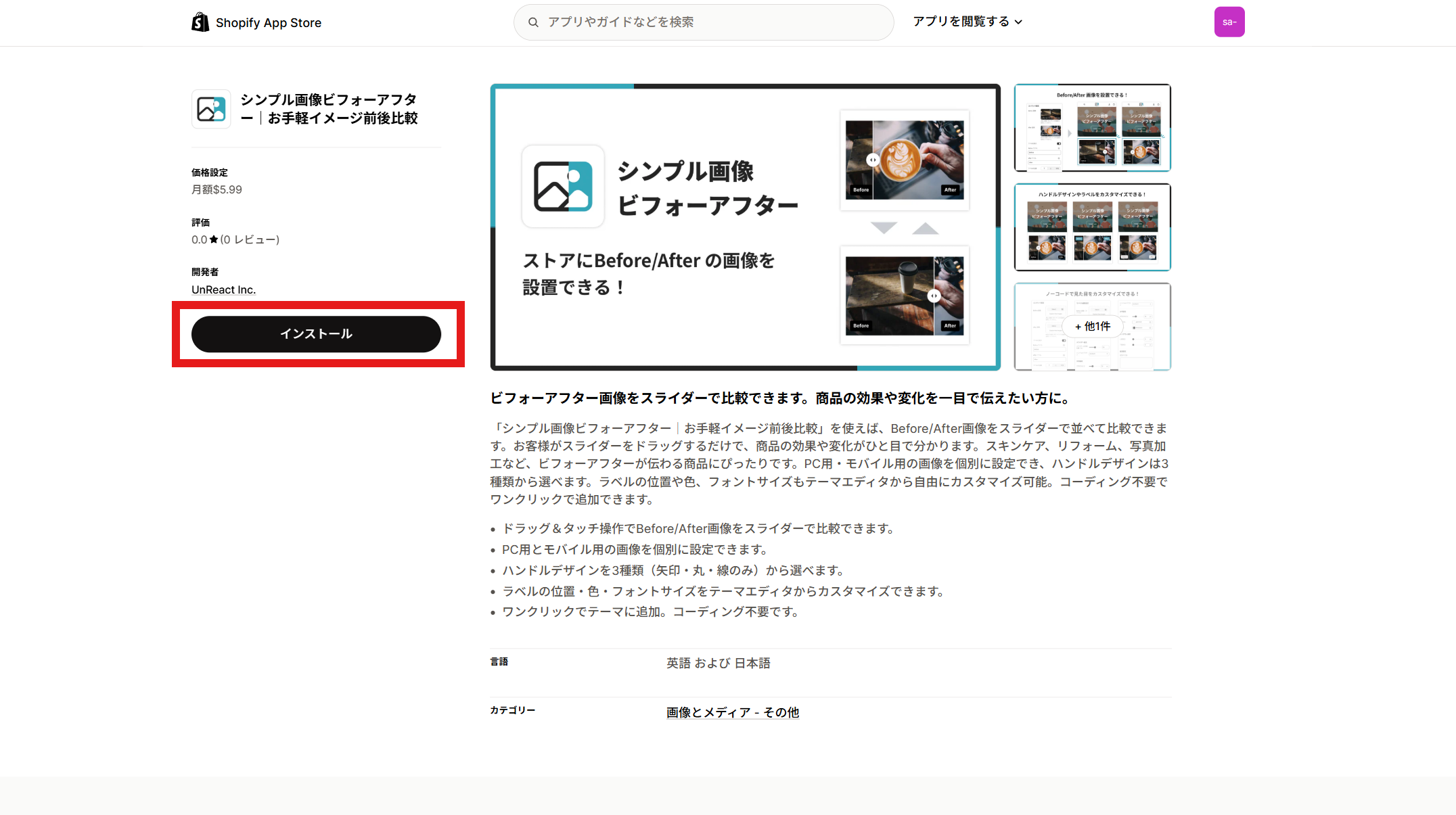The image size is (1456, 815).
Task: Click the magnifier icon in the search bar
Action: (x=533, y=22)
